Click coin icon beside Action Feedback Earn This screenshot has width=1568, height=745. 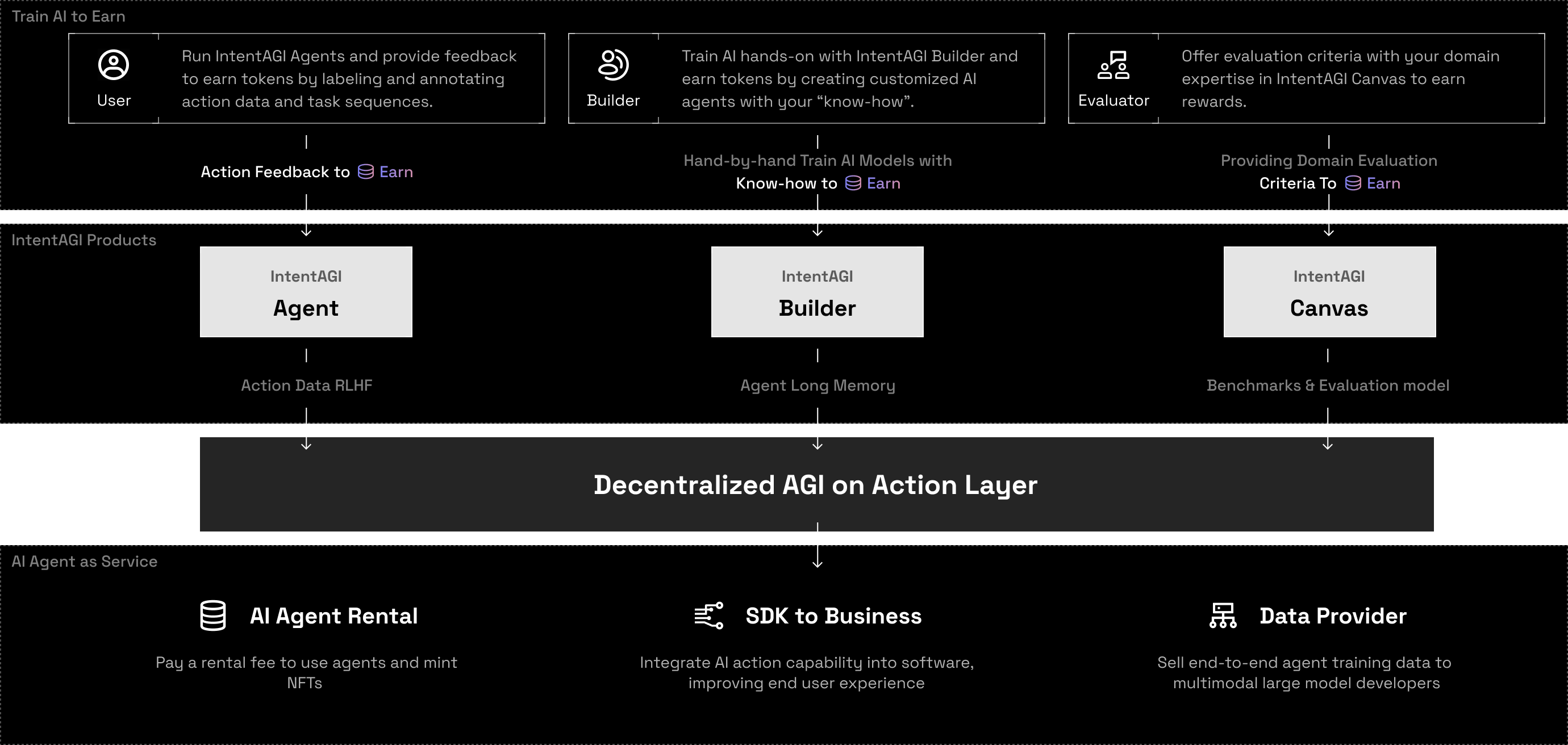click(365, 172)
